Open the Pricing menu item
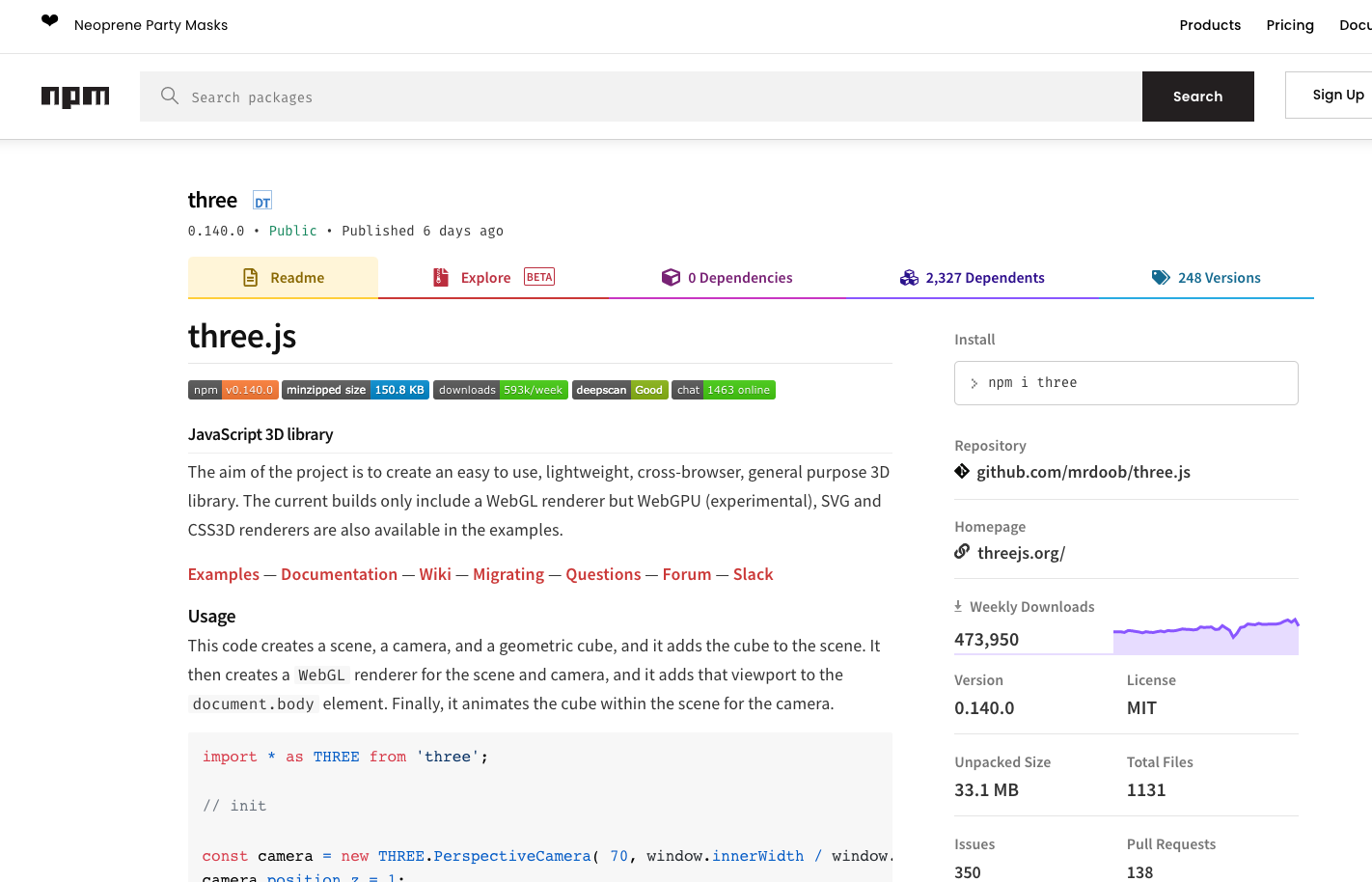Image resolution: width=1372 pixels, height=882 pixels. 1290,25
